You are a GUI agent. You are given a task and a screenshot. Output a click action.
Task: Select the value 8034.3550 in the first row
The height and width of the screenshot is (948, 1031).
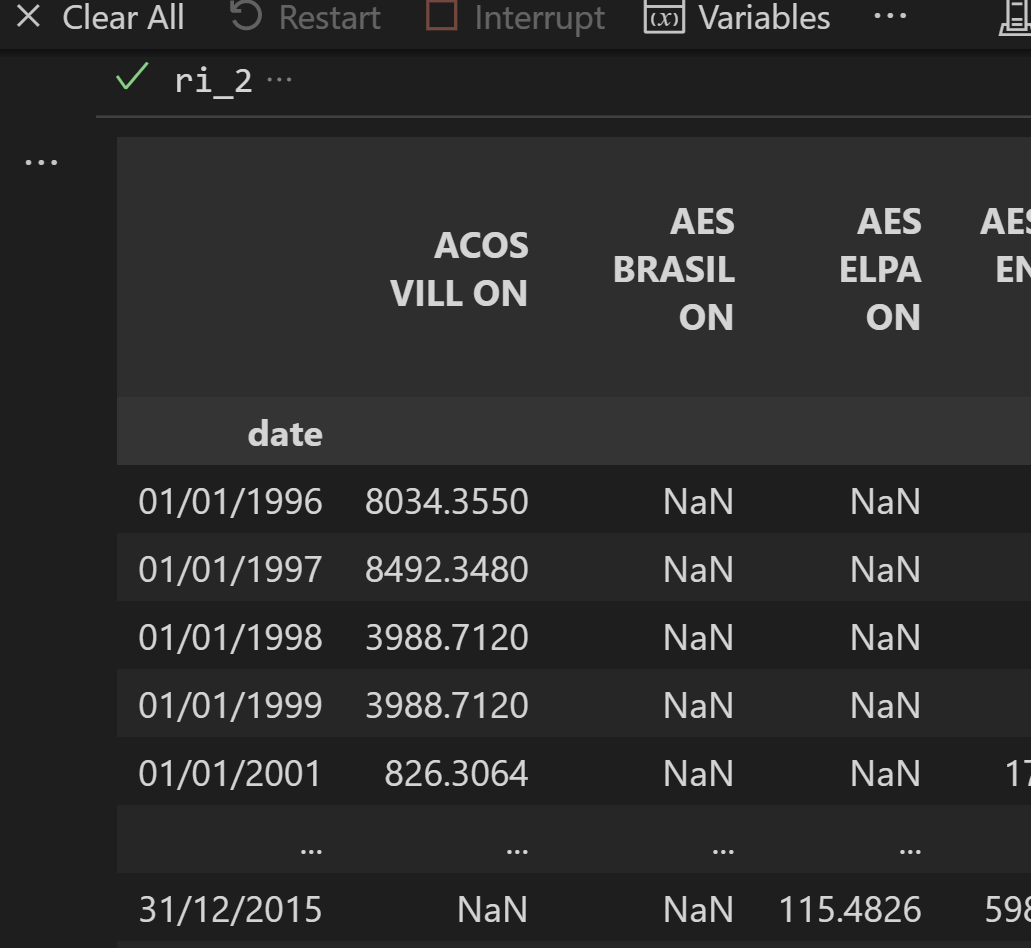coord(447,501)
